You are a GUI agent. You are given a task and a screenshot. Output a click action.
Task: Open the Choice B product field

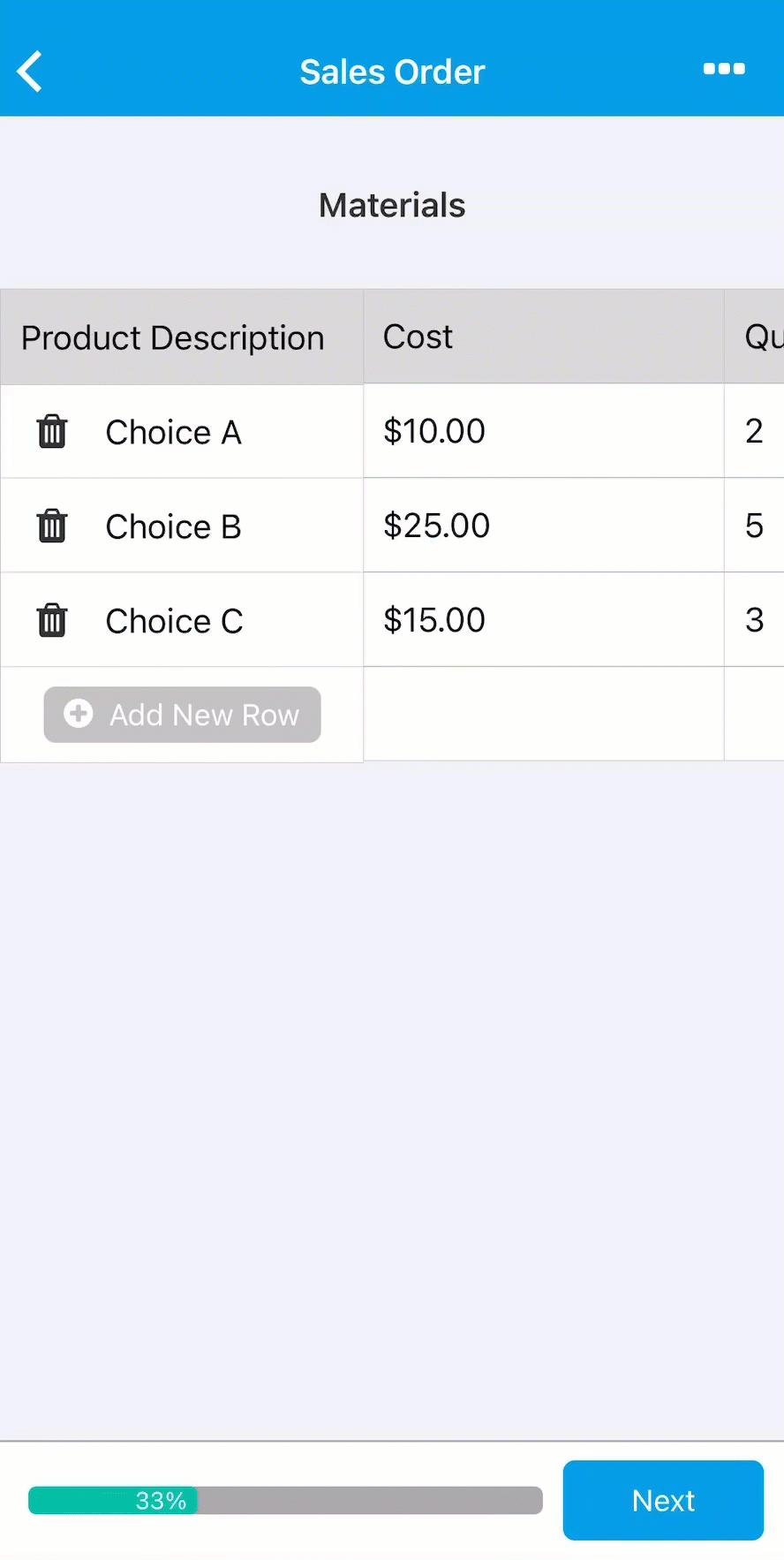pyautogui.click(x=174, y=527)
